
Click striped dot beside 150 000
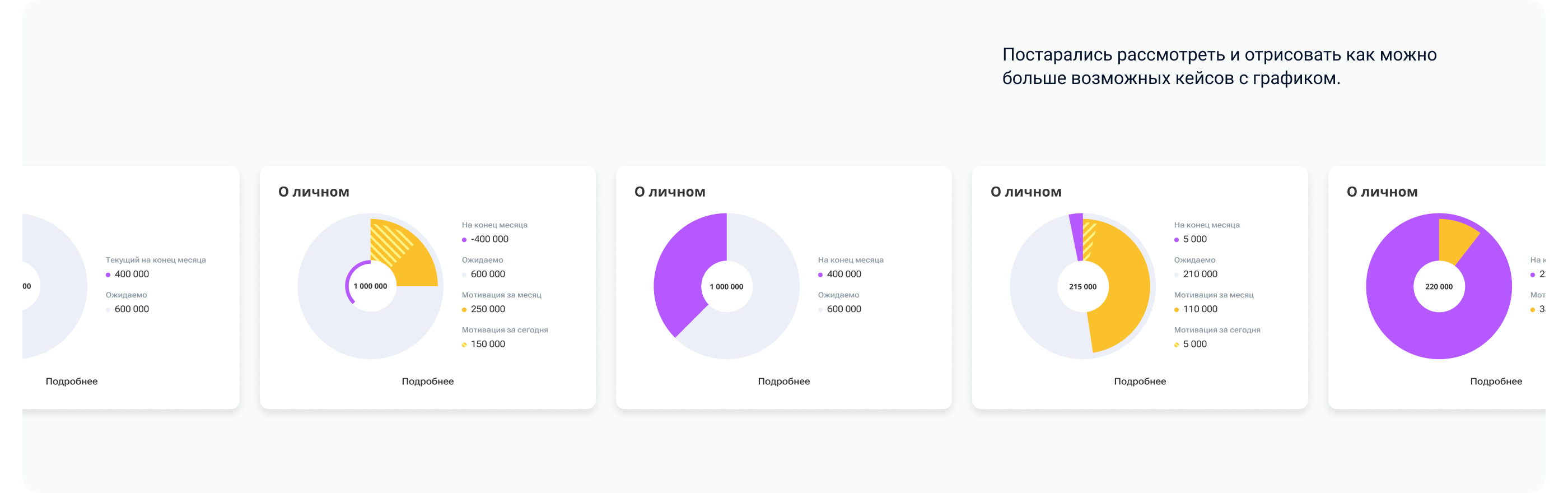(464, 345)
